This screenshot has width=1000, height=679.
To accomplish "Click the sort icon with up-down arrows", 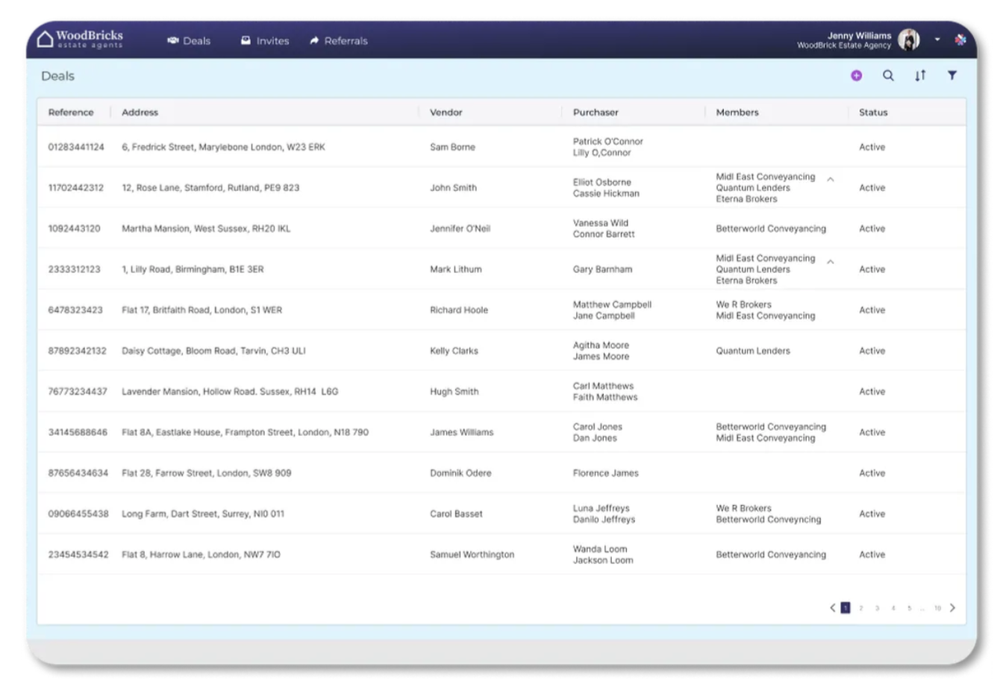I will pyautogui.click(x=920, y=75).
